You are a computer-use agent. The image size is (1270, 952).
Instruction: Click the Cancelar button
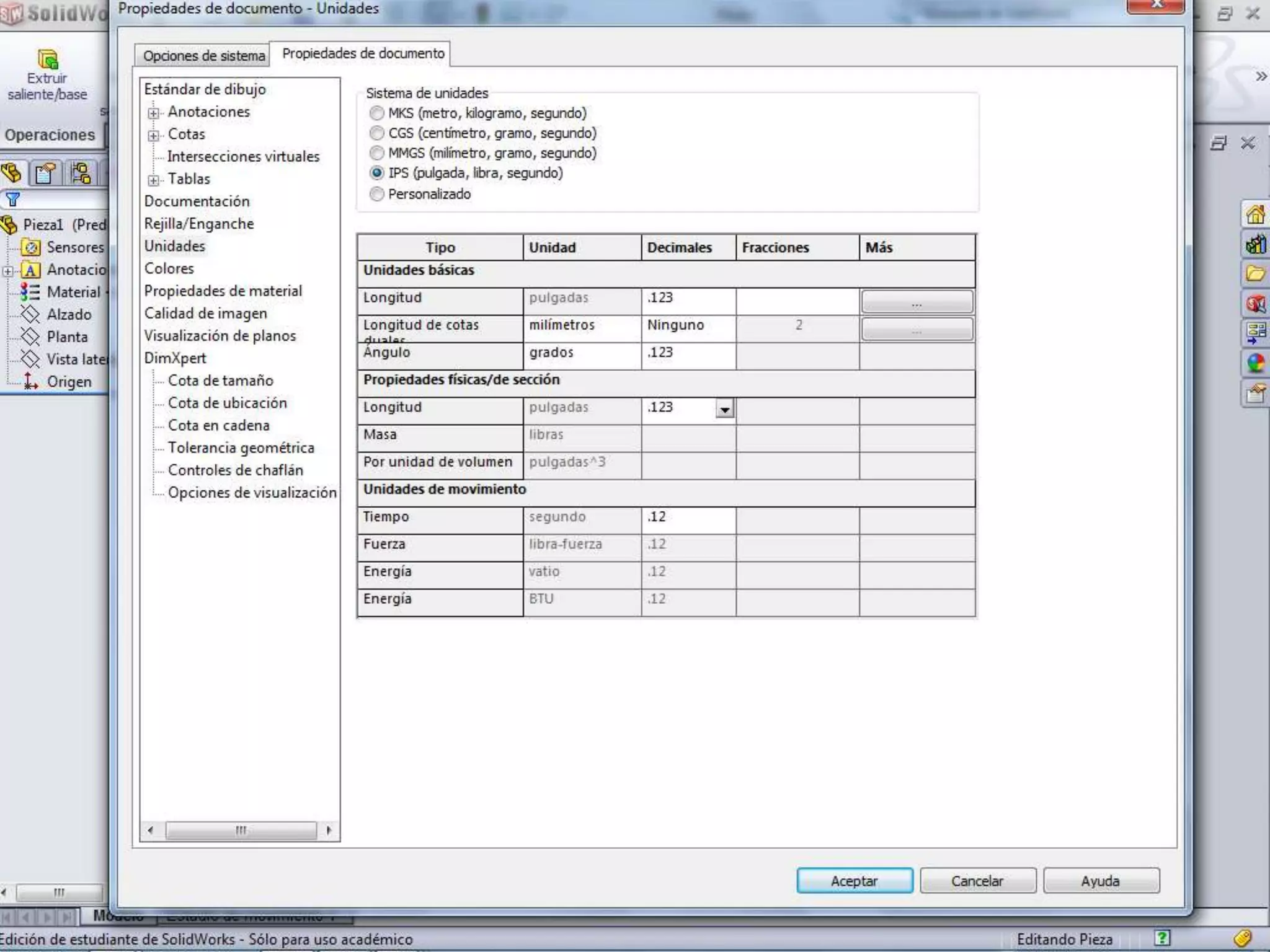[x=977, y=881]
